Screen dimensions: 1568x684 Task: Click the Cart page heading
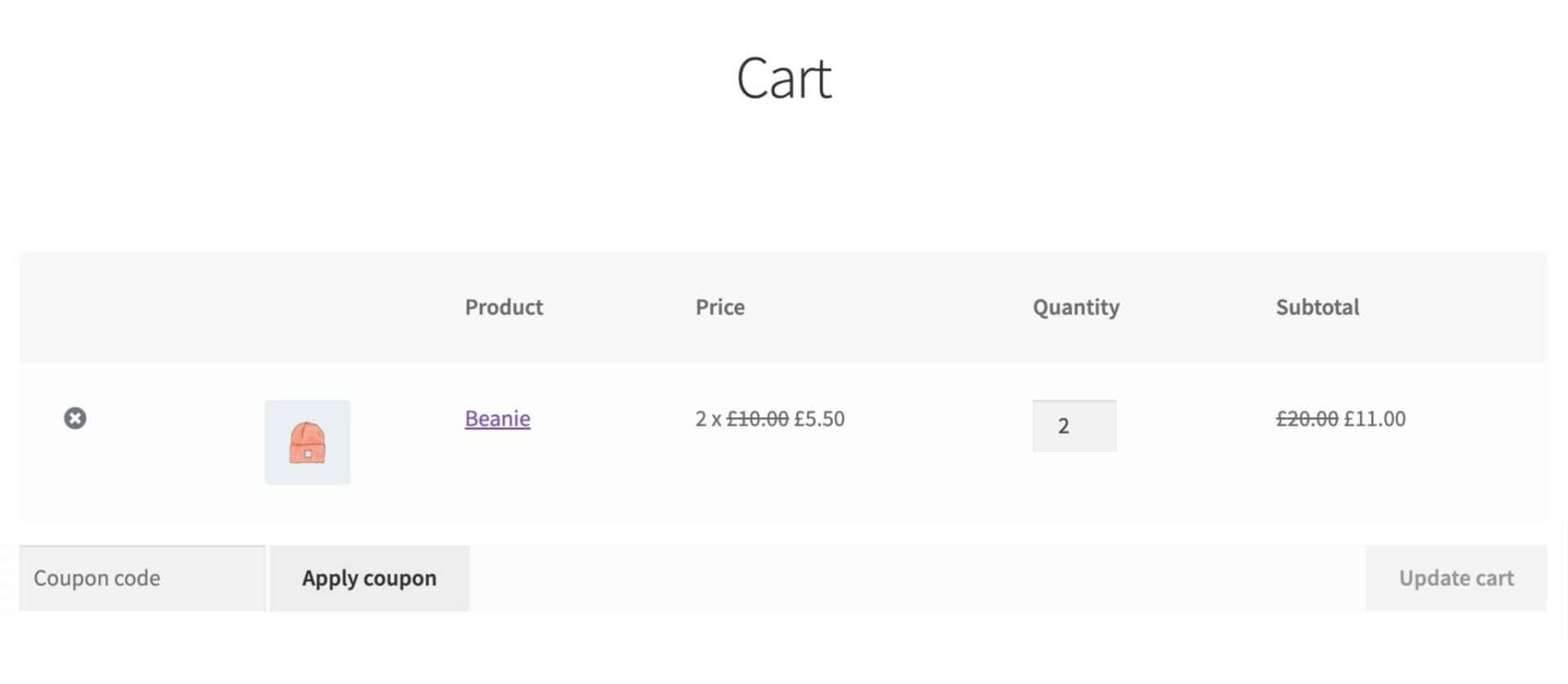click(784, 79)
